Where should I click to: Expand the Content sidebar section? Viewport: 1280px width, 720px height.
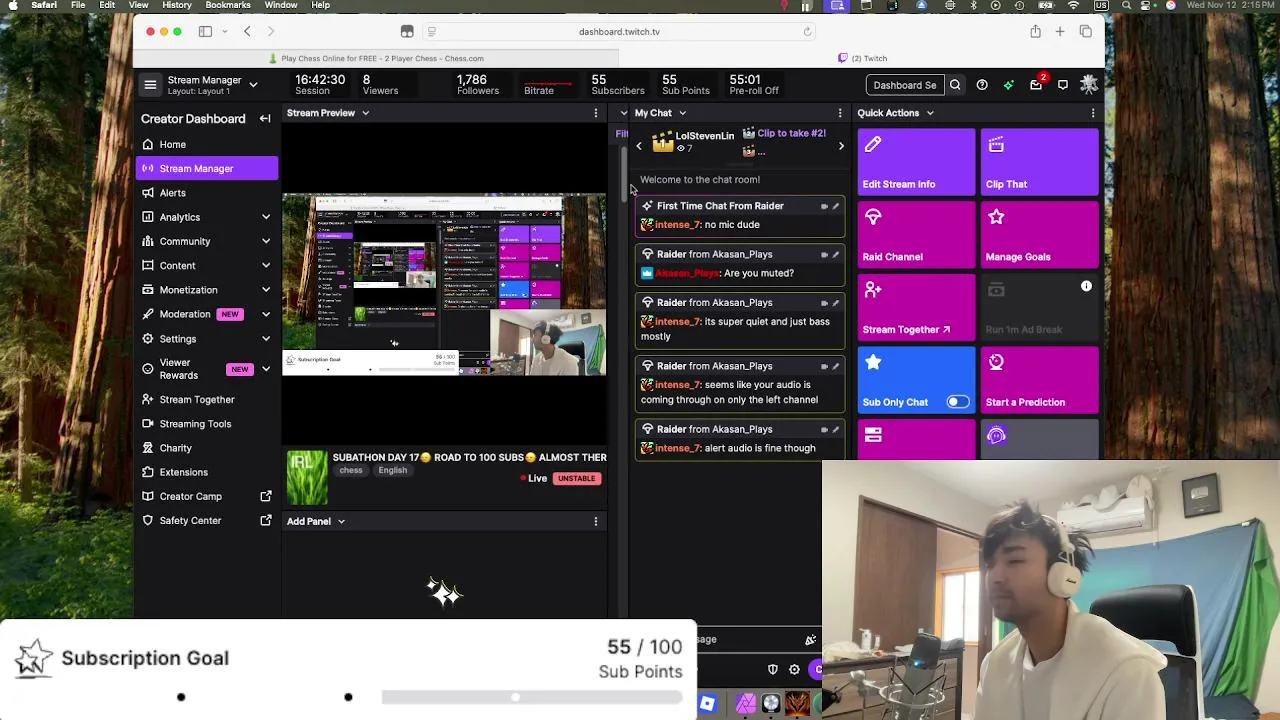[x=266, y=266]
